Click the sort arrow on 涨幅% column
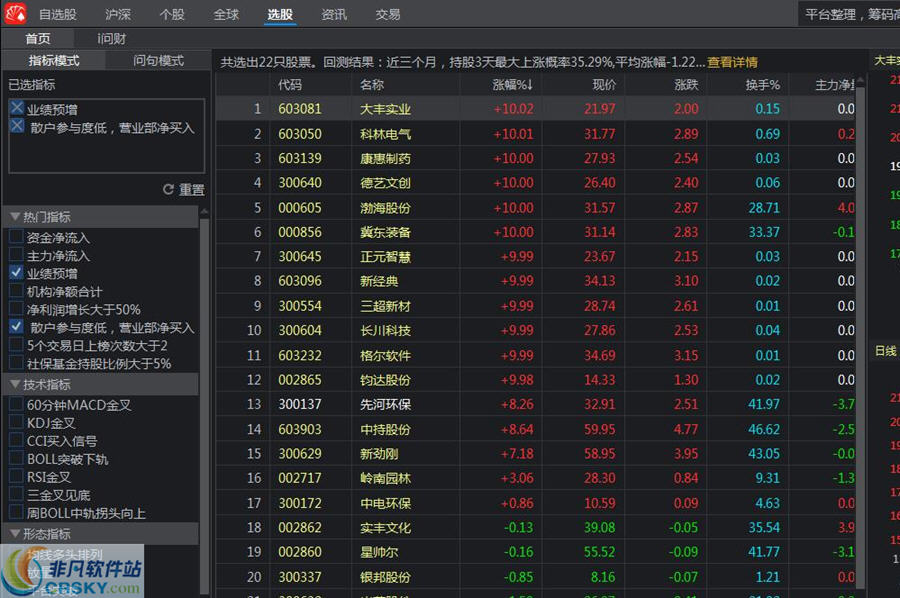 [x=531, y=85]
